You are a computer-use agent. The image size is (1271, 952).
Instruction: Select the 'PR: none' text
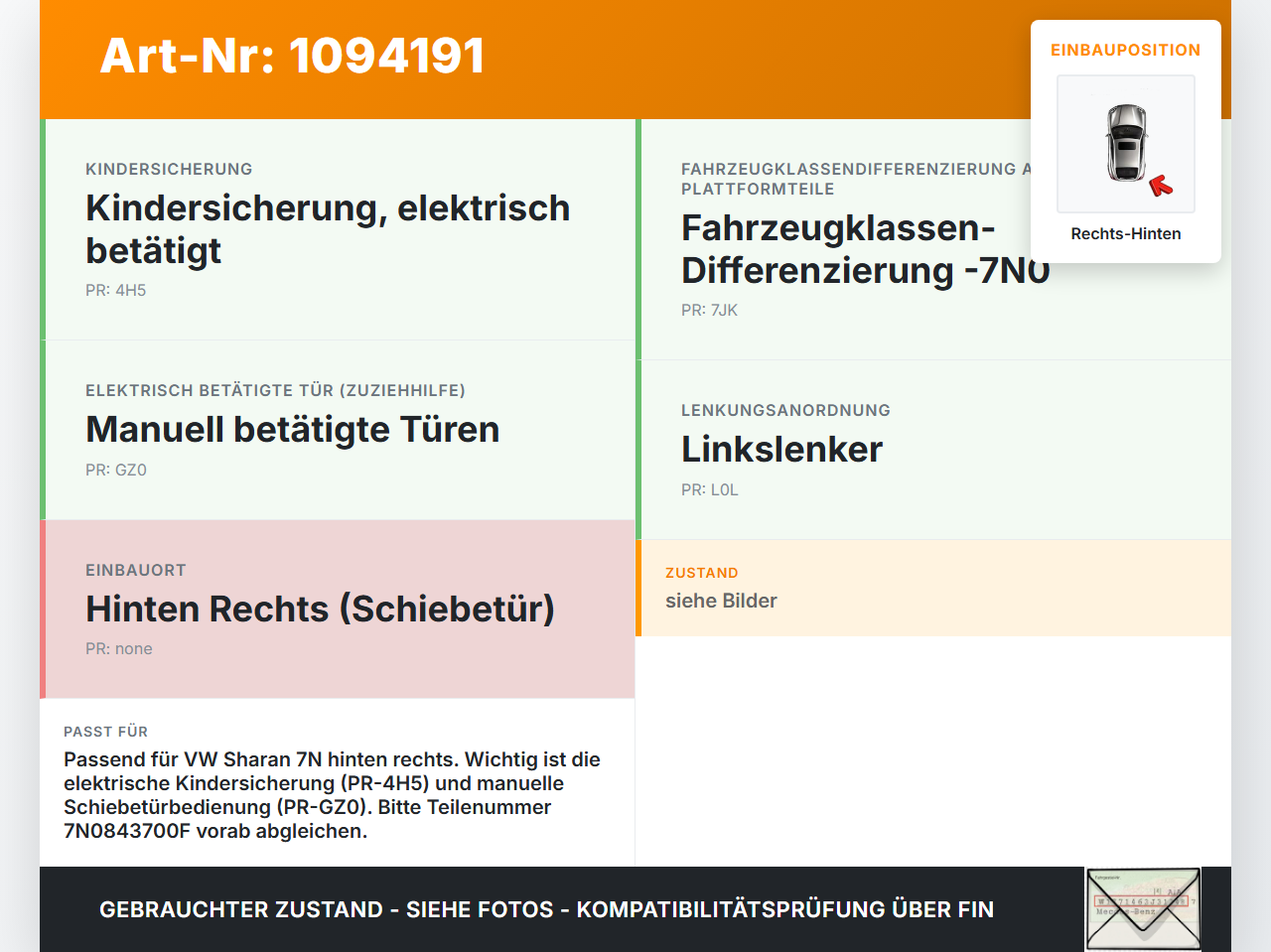[119, 648]
